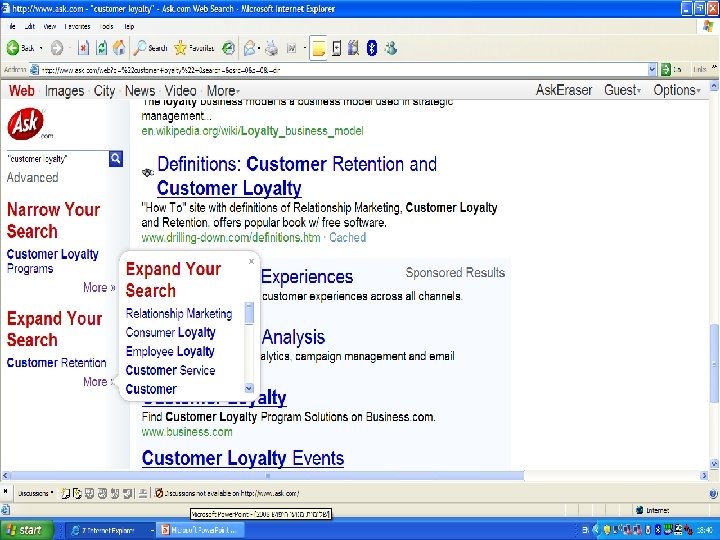Screen dimensions: 720x540
Task: Open the Favorites star button
Action: tap(194, 48)
